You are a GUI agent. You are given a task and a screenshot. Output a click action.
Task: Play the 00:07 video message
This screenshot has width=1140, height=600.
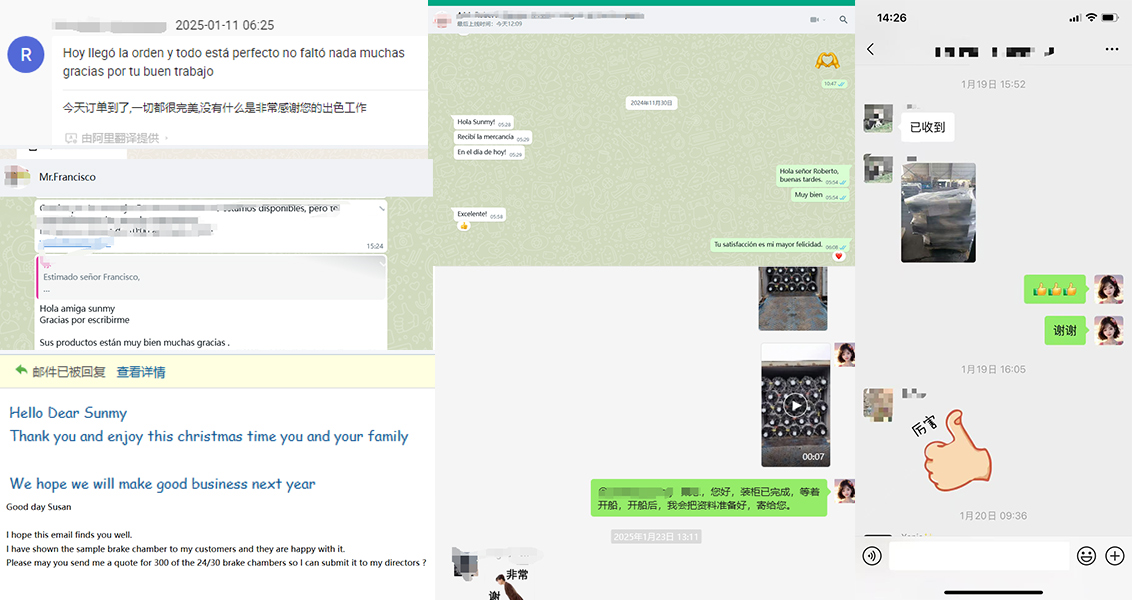tap(795, 405)
